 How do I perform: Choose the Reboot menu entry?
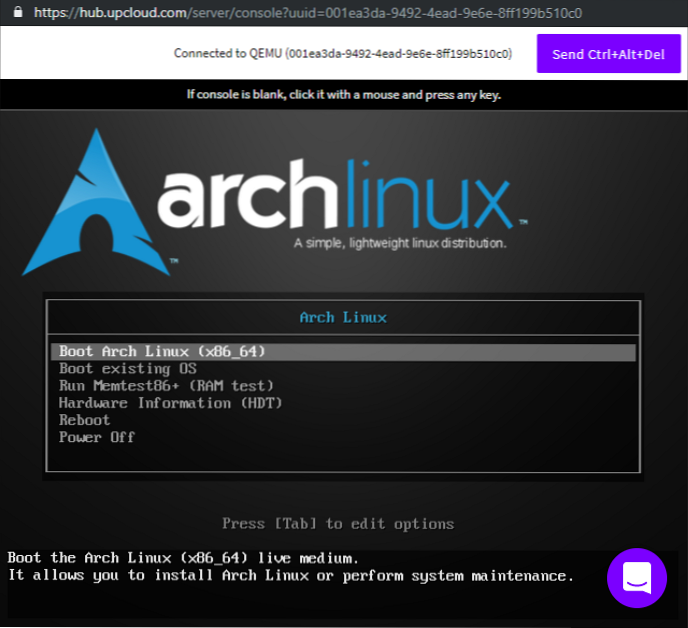[x=85, y=420]
